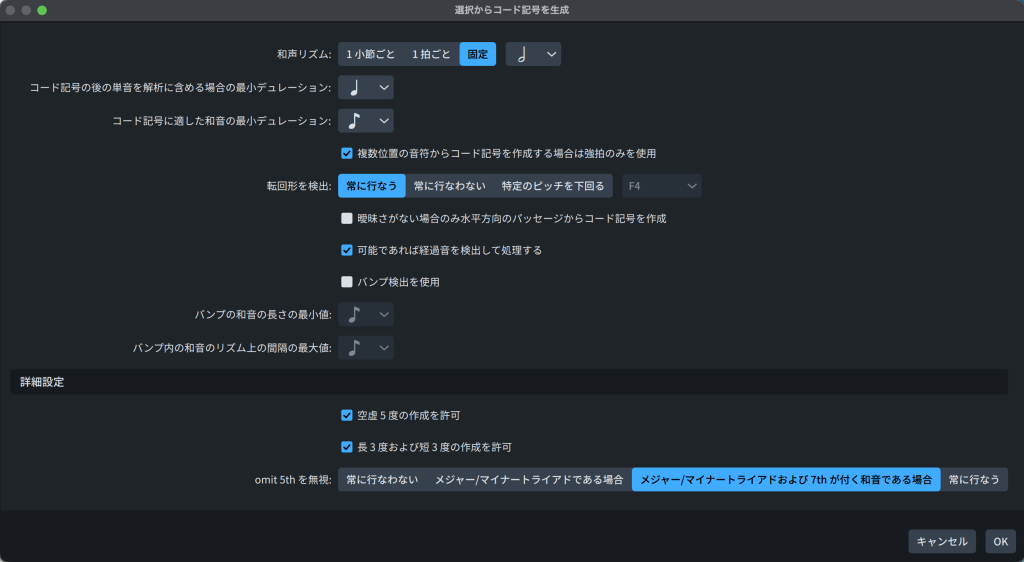The image size is (1024, 562).
Task: Select 特定のピッチを下回る inversion option
Action: click(x=553, y=186)
